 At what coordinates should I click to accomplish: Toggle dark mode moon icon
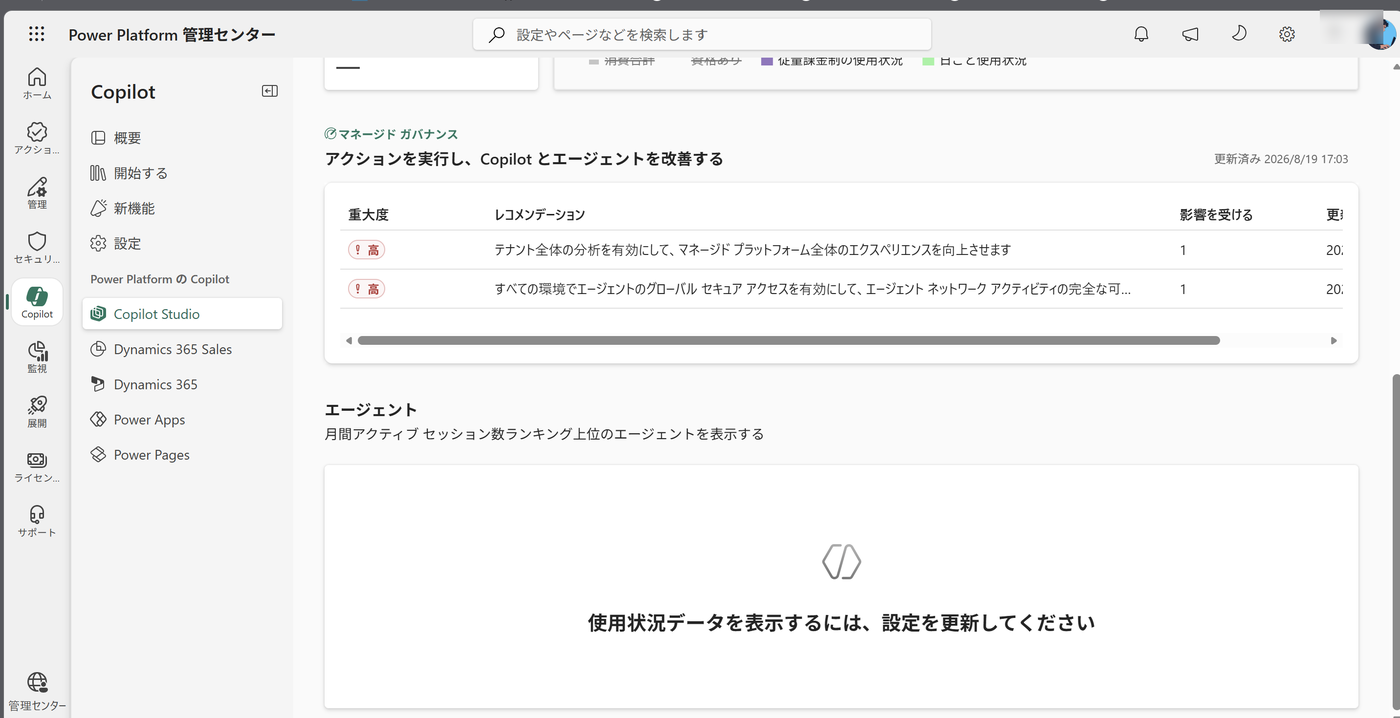[x=1238, y=34]
